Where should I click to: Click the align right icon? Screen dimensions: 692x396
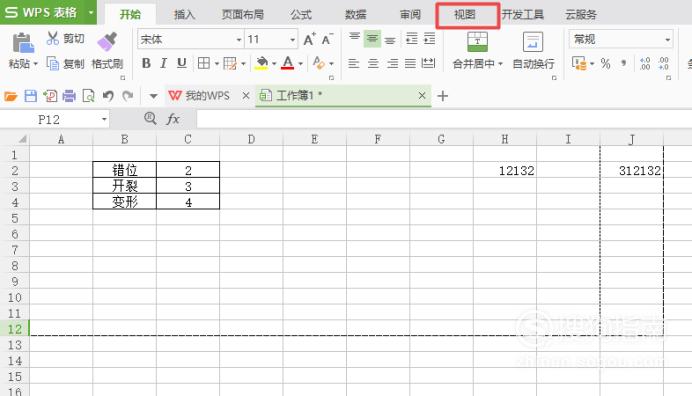(x=392, y=63)
